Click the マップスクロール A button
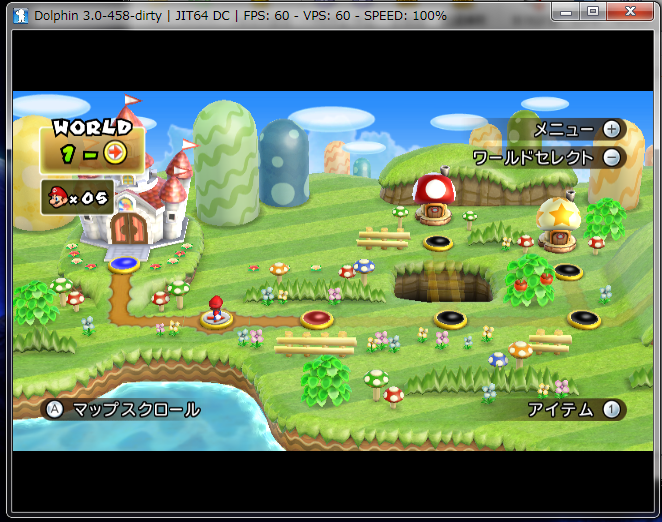 tap(55, 409)
